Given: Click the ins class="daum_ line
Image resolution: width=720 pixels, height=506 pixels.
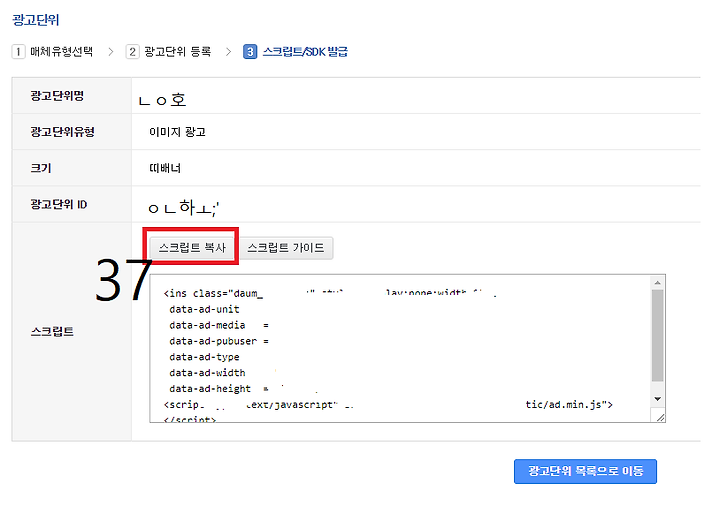Looking at the screenshot, I should (214, 293).
